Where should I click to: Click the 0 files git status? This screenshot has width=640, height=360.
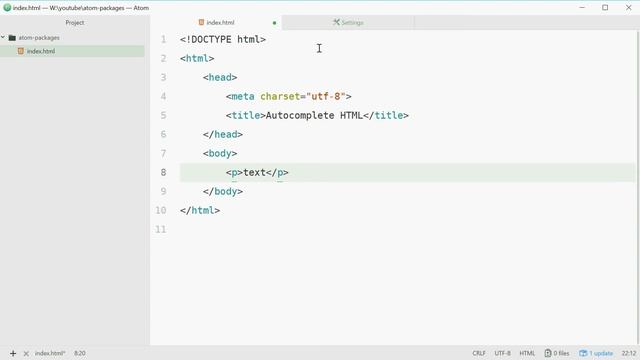click(557, 353)
